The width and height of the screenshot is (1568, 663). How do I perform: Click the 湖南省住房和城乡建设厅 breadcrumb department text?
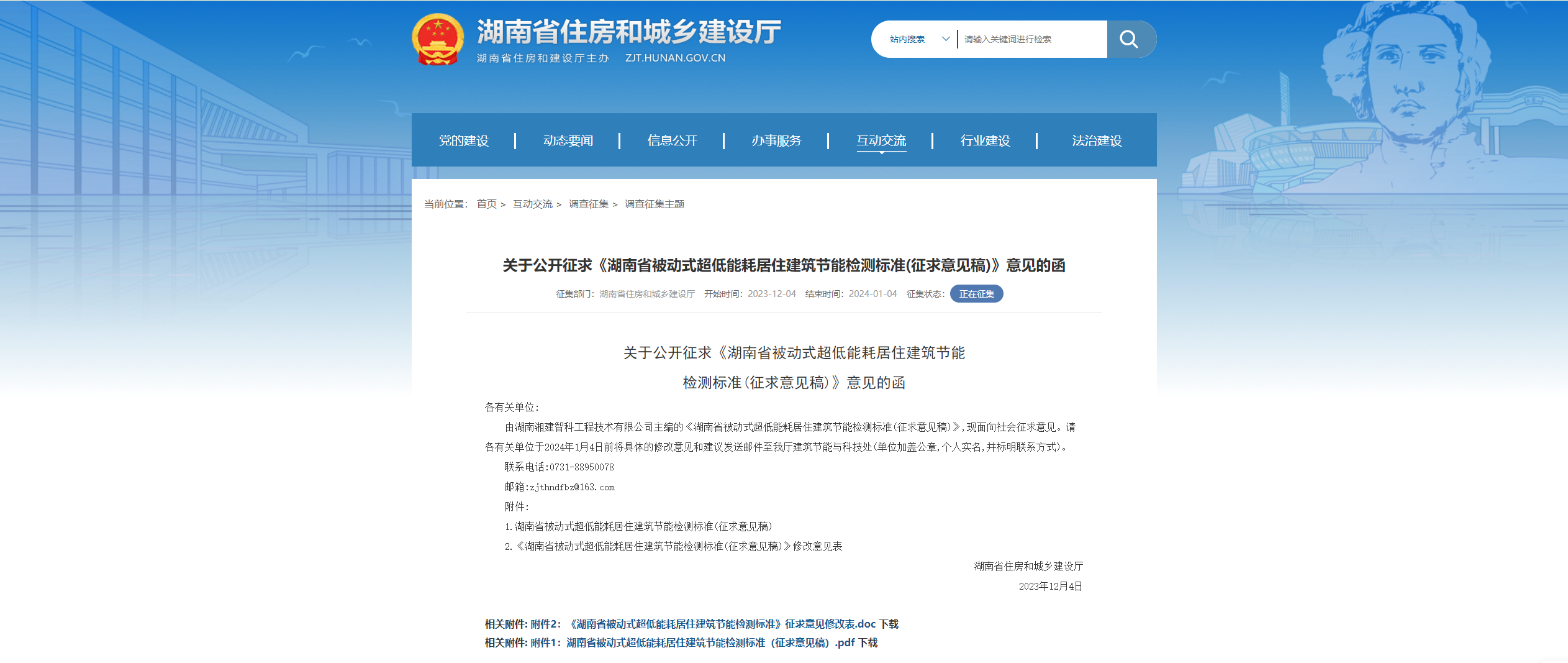(647, 294)
